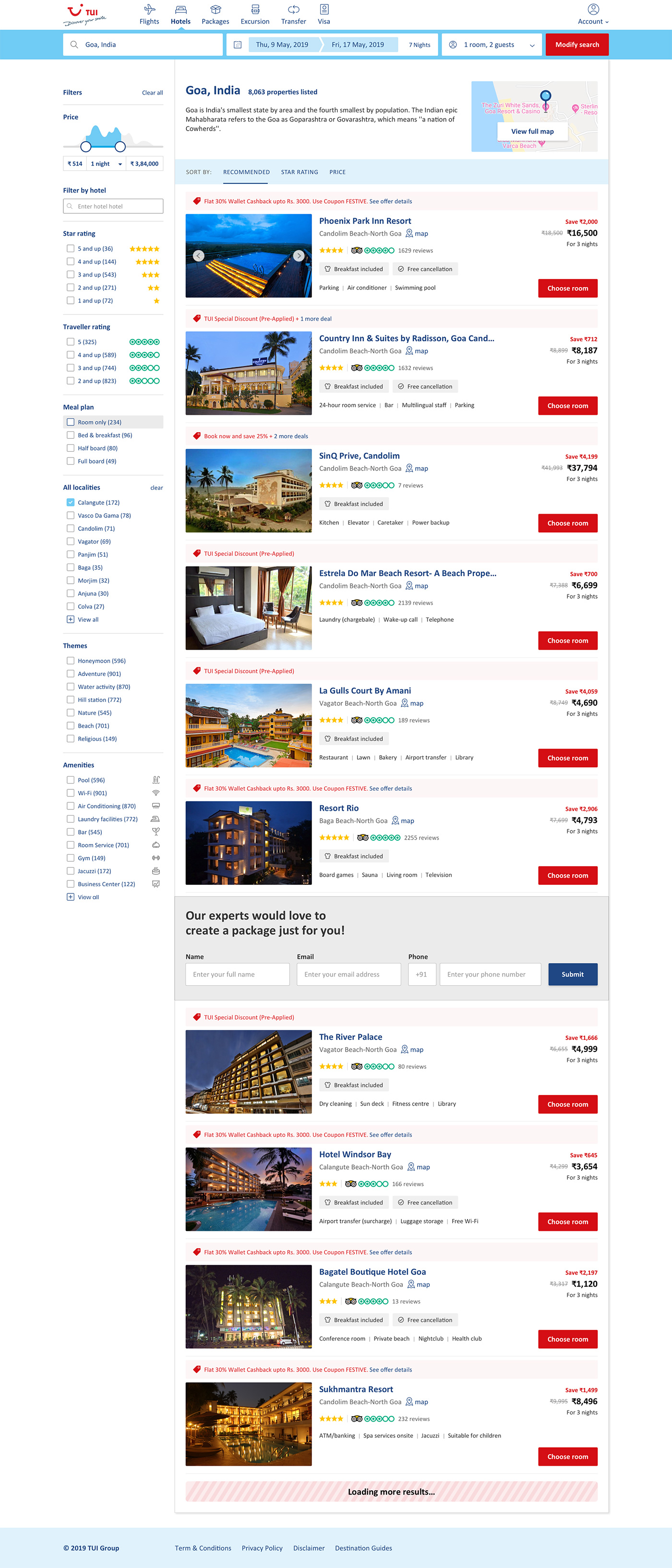Sort results by Star Rating

(300, 172)
